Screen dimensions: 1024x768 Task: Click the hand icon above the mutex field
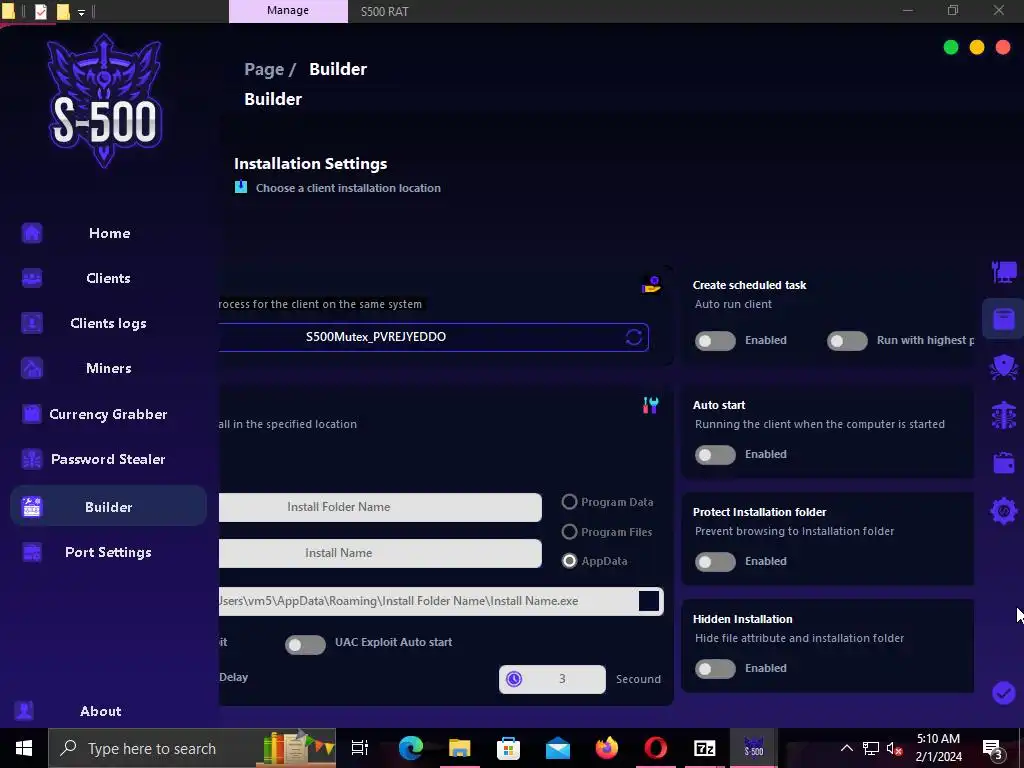pos(651,285)
